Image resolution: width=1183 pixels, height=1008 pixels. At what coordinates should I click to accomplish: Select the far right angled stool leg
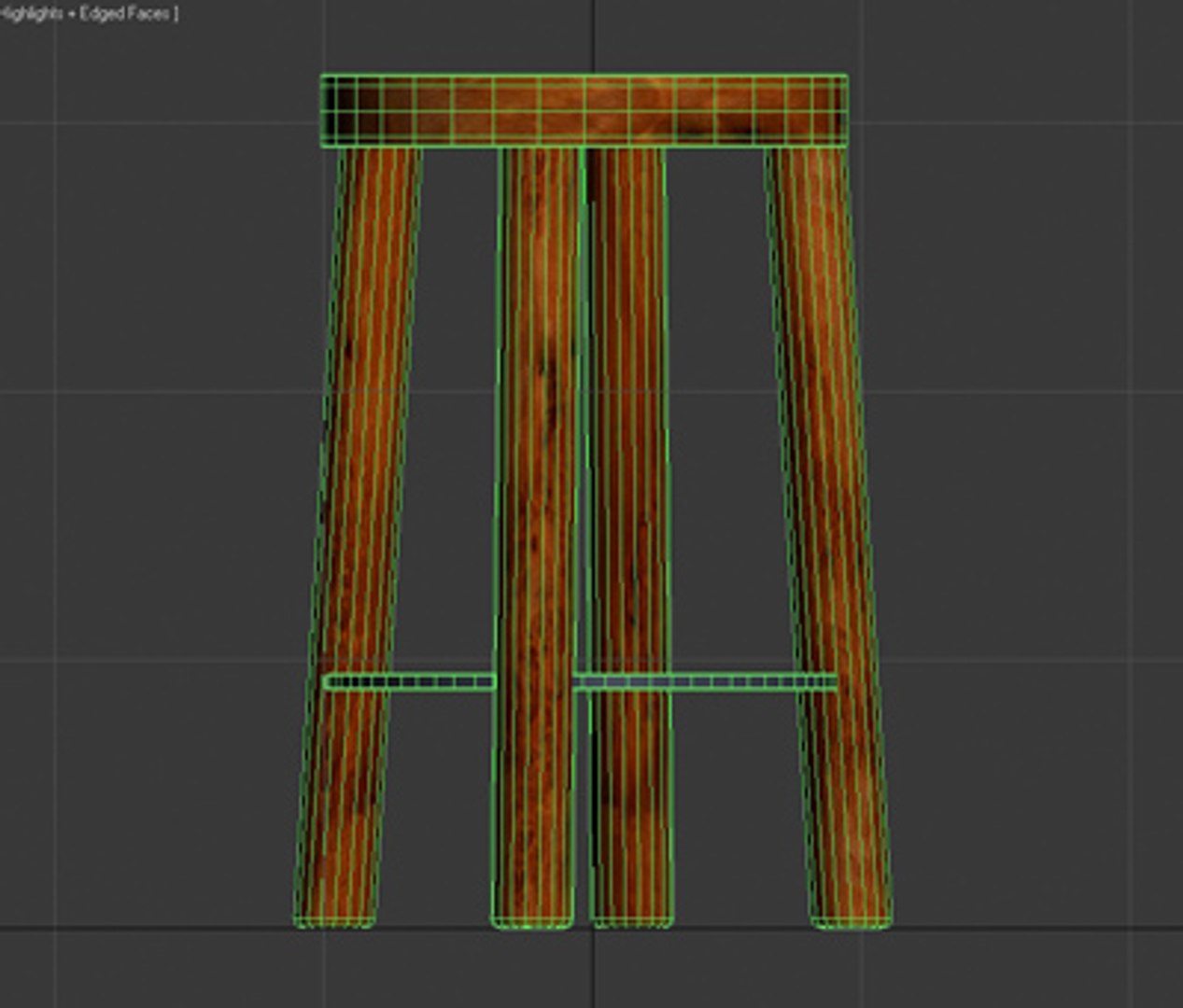point(828,537)
